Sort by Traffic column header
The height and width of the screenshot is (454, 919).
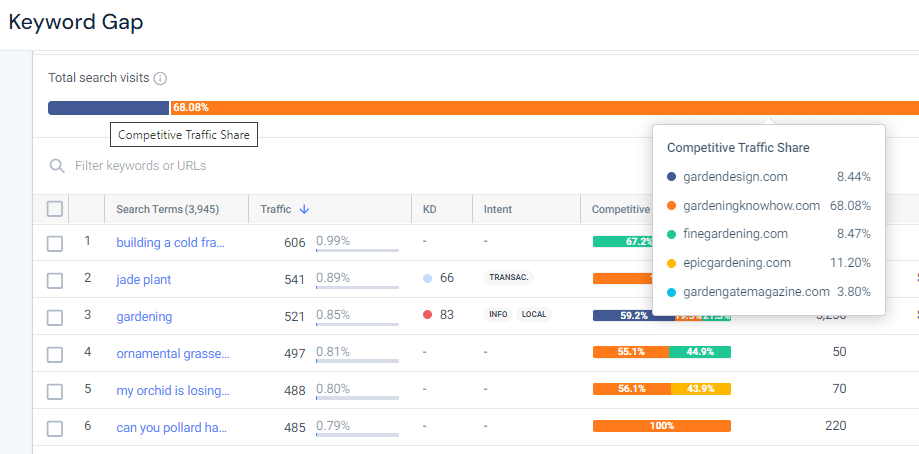click(275, 209)
